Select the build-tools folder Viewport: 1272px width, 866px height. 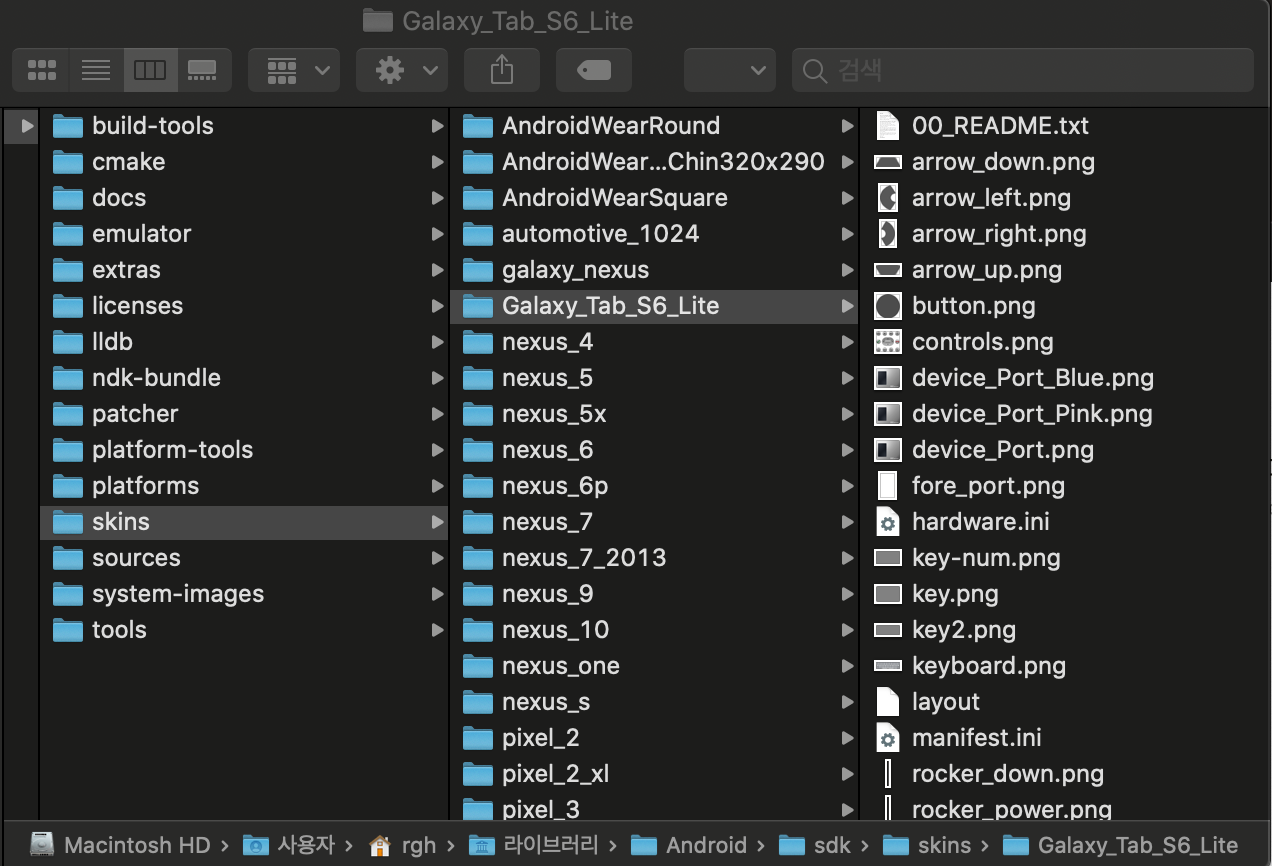coord(244,126)
